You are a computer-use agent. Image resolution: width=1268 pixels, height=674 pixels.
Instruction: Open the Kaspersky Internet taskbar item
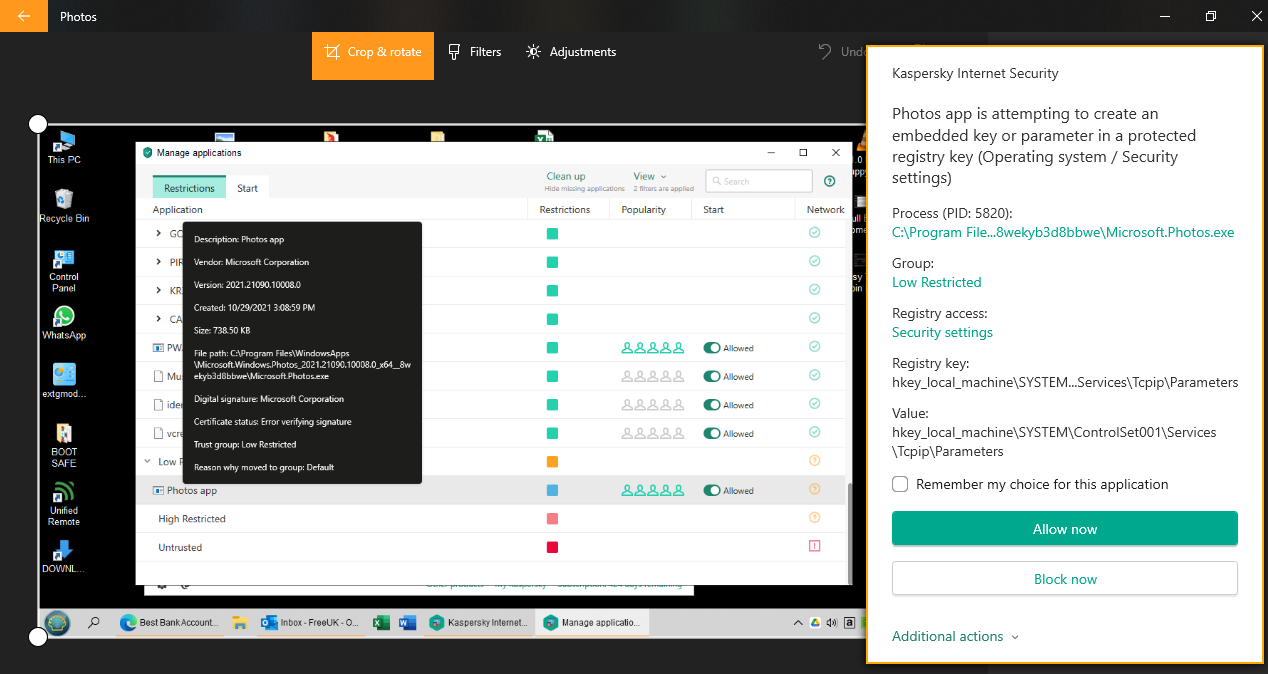[x=478, y=622]
